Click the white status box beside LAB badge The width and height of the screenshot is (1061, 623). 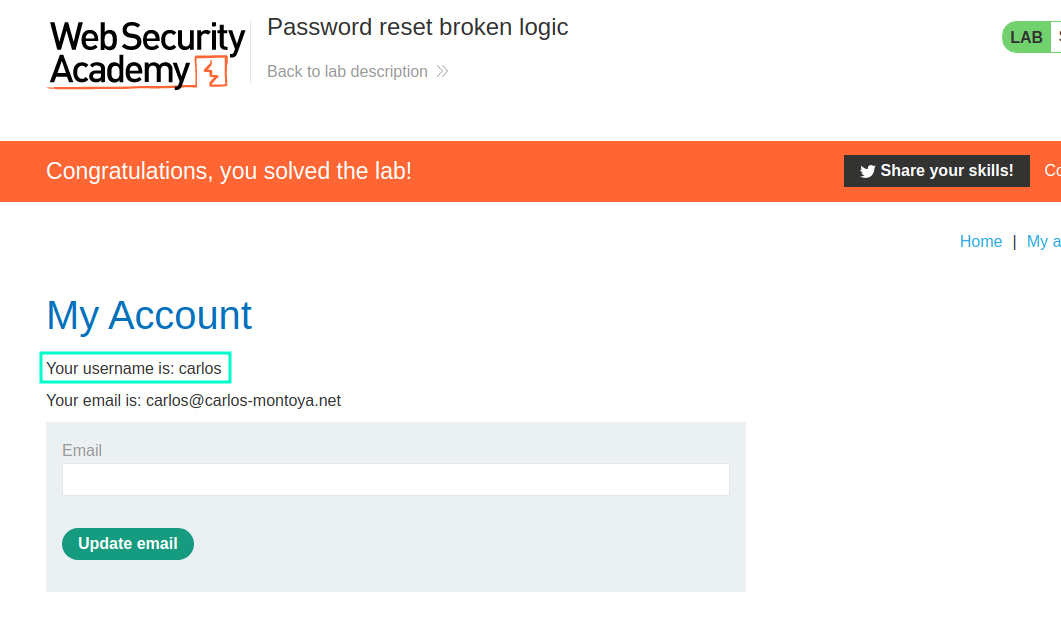point(1056,37)
